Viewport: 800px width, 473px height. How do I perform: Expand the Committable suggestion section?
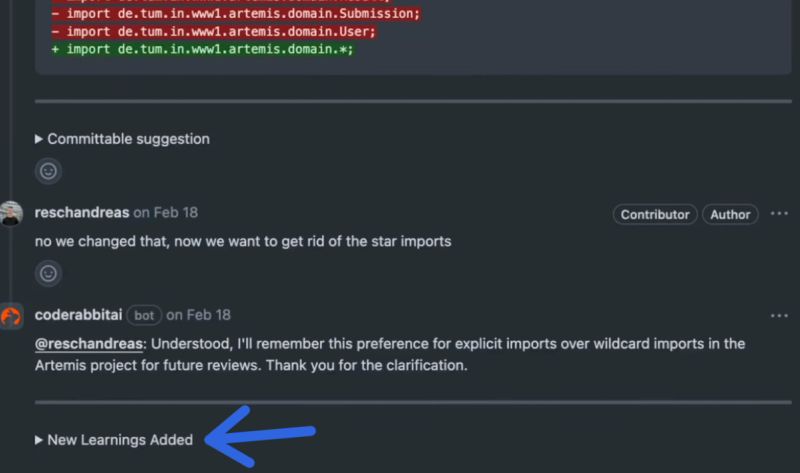122,139
